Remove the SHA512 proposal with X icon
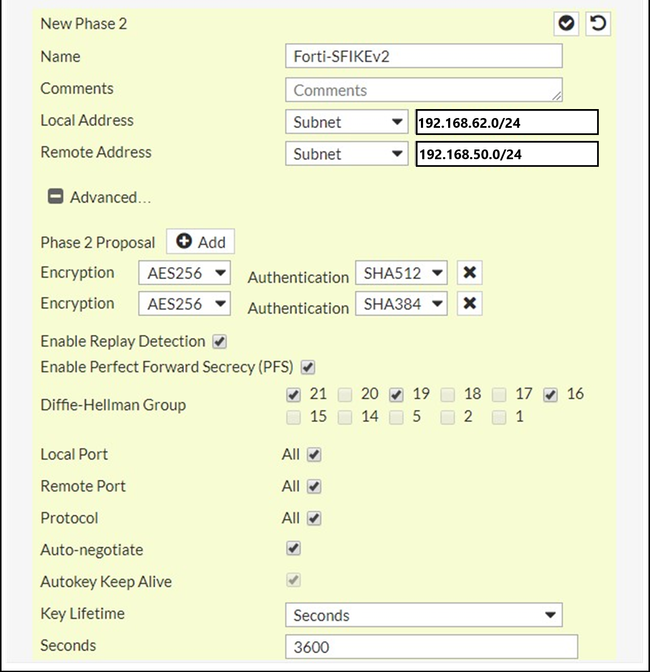This screenshot has height=672, width=650. [x=469, y=273]
